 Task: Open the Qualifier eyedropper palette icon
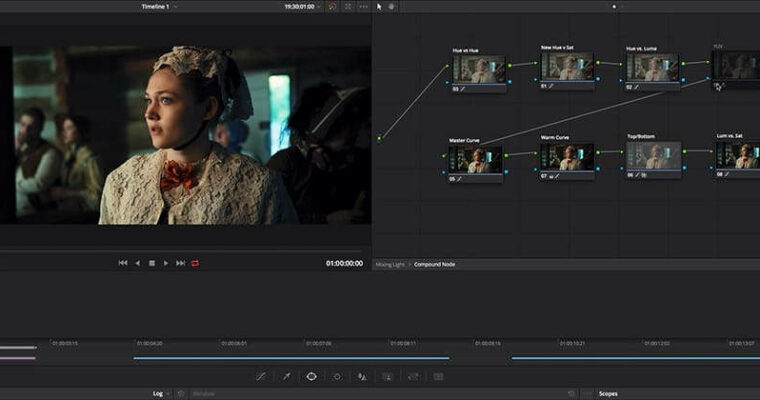[286, 376]
